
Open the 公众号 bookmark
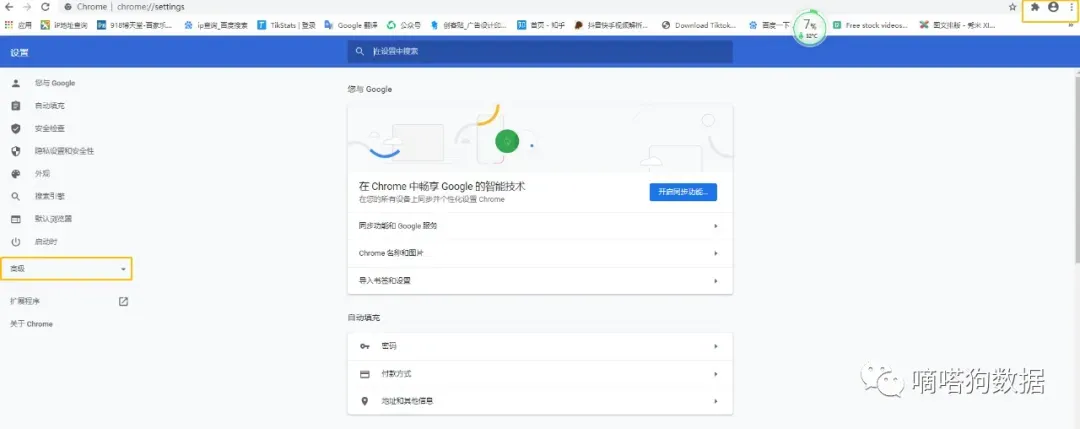pos(403,25)
